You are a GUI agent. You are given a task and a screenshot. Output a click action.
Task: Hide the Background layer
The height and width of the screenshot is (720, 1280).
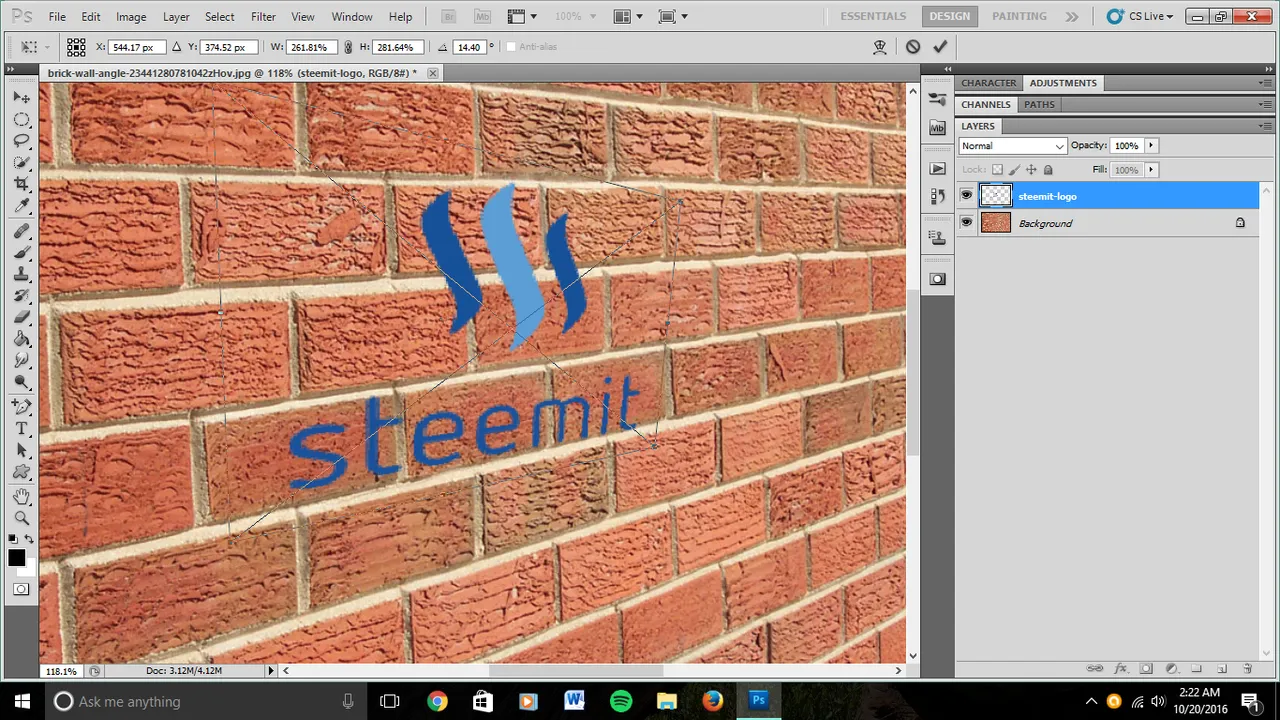click(966, 223)
